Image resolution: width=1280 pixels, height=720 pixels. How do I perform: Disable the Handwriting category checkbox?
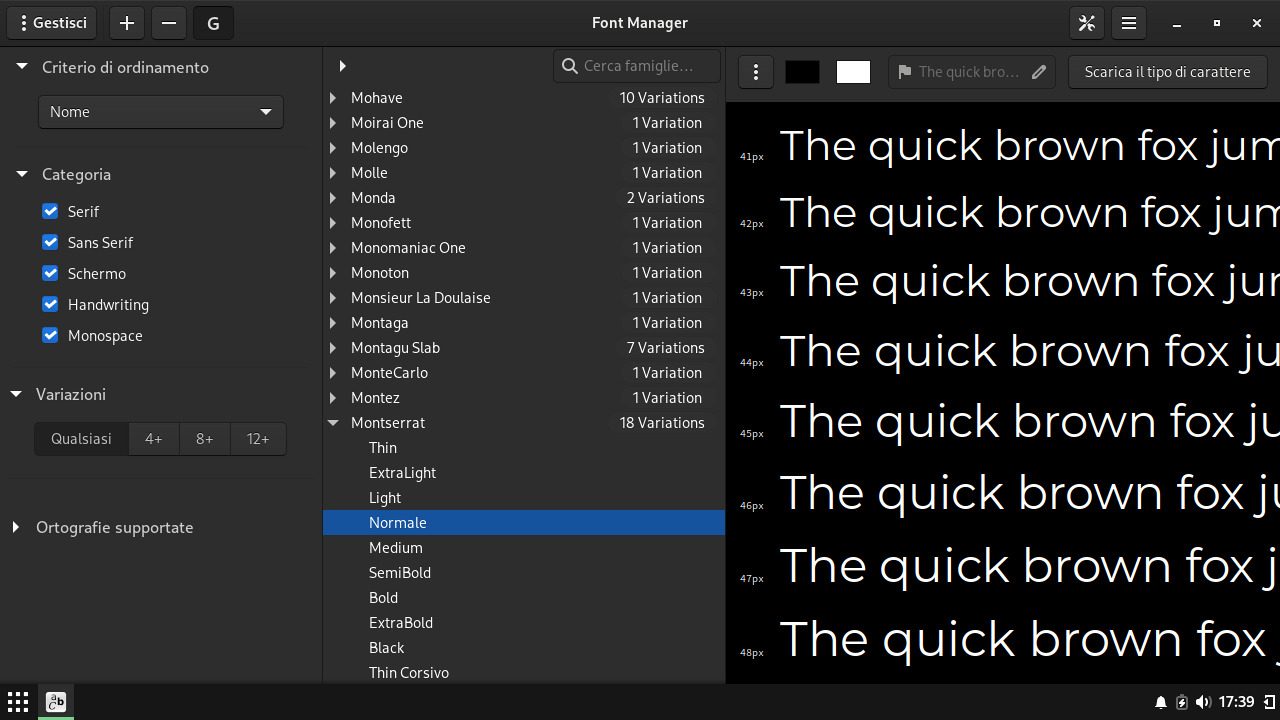click(x=50, y=304)
